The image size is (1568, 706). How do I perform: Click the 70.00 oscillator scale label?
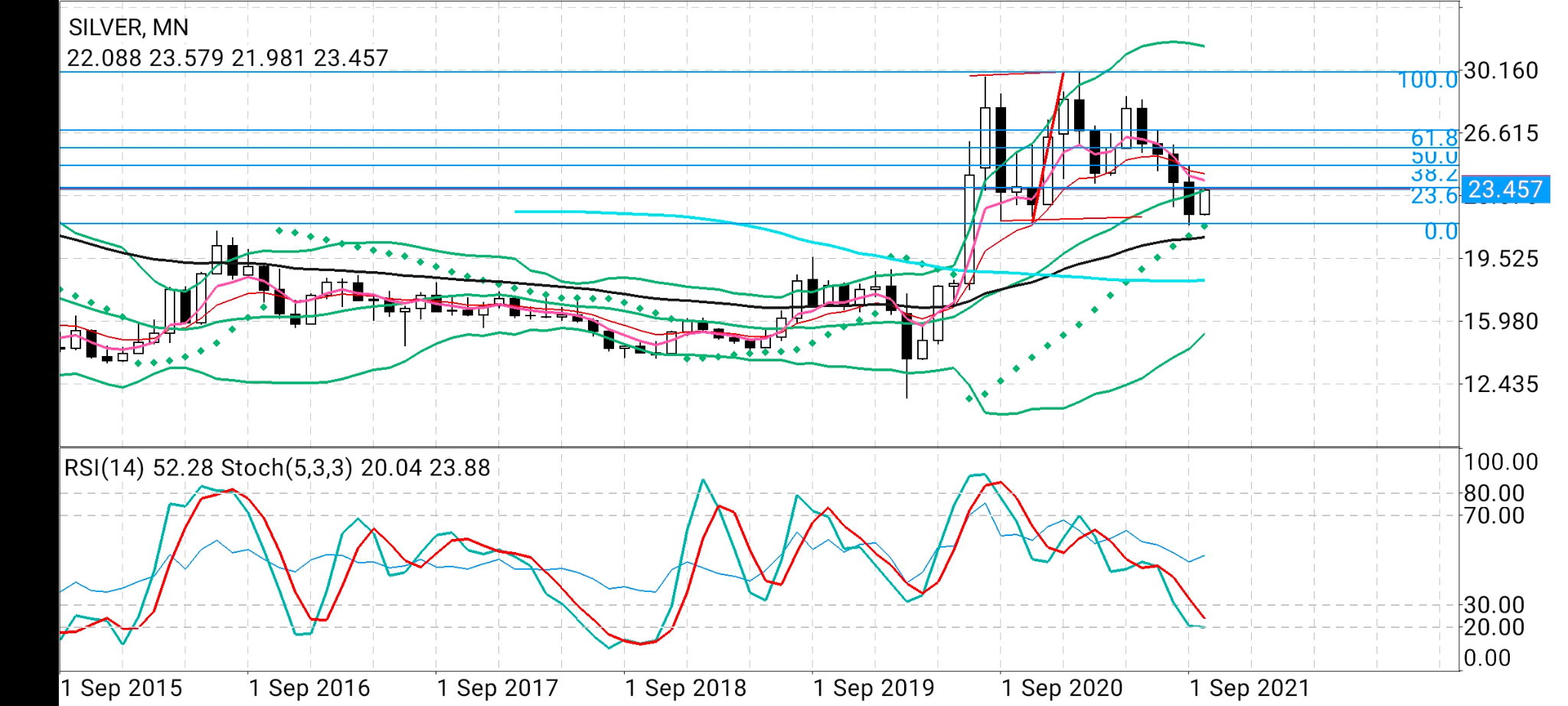click(1494, 516)
